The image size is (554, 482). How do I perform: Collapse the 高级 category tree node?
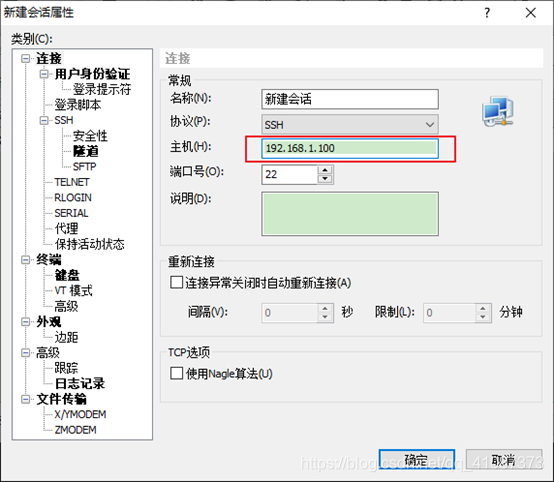click(x=25, y=353)
